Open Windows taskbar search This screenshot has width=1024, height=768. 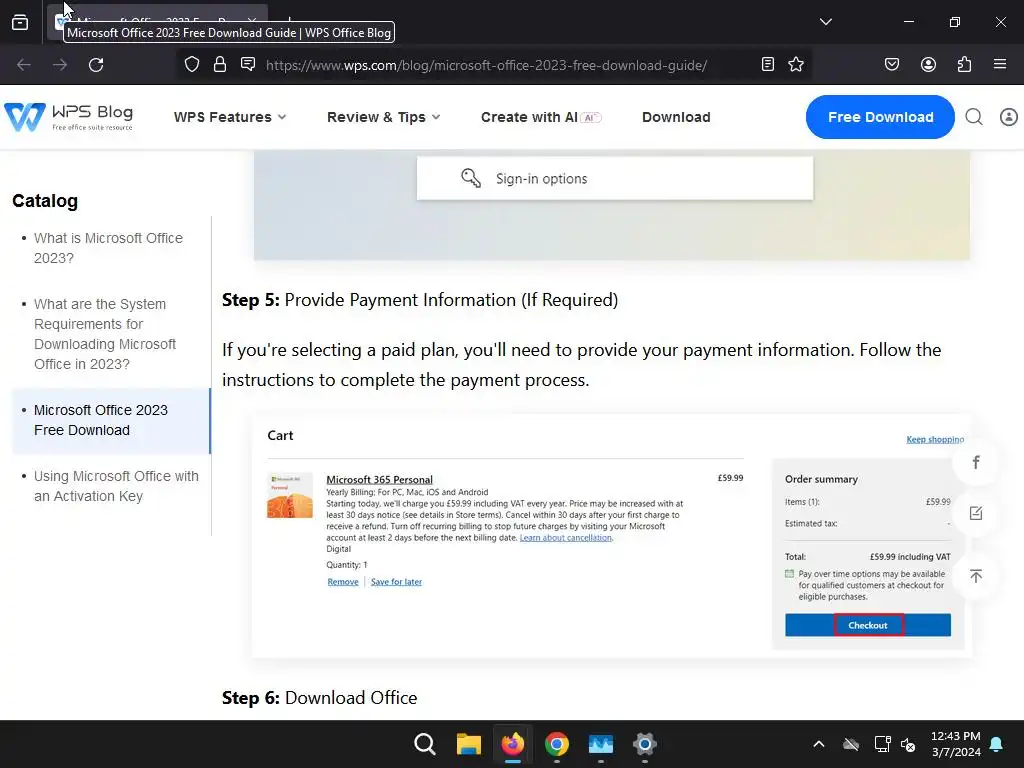(424, 744)
